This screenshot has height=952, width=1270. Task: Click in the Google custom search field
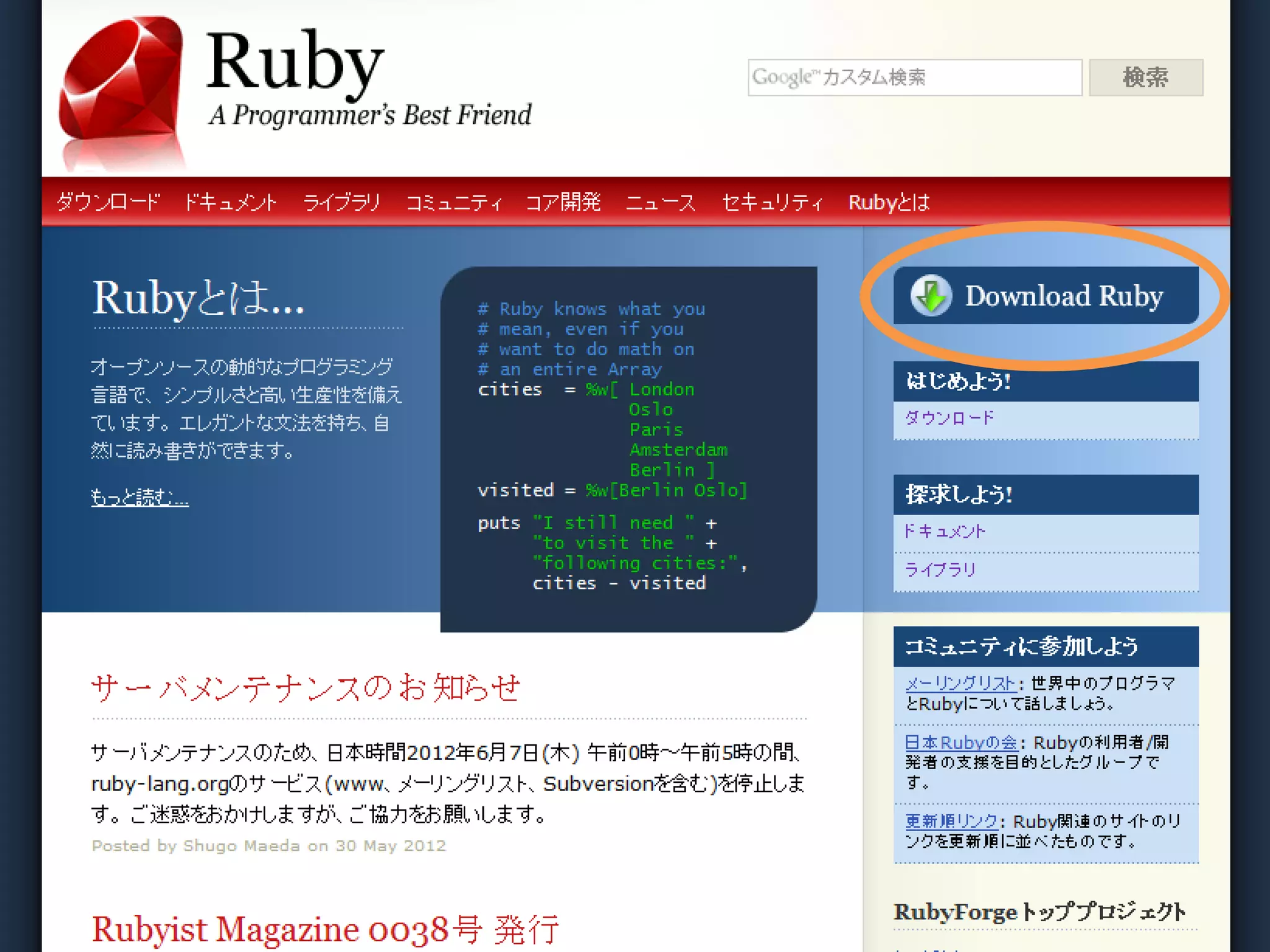click(x=914, y=77)
